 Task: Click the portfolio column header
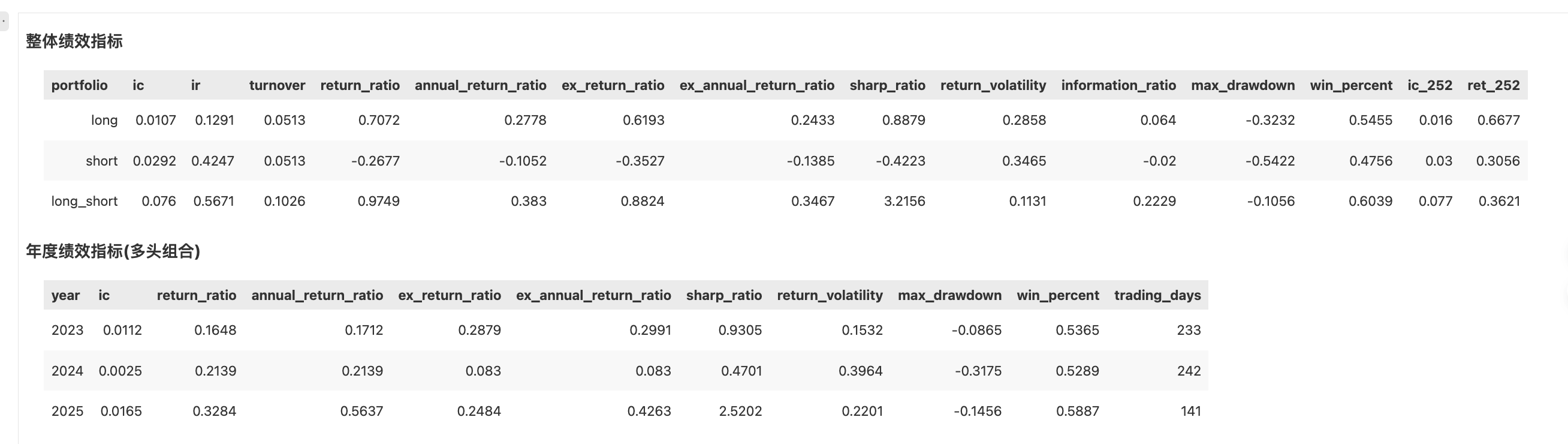pos(79,85)
